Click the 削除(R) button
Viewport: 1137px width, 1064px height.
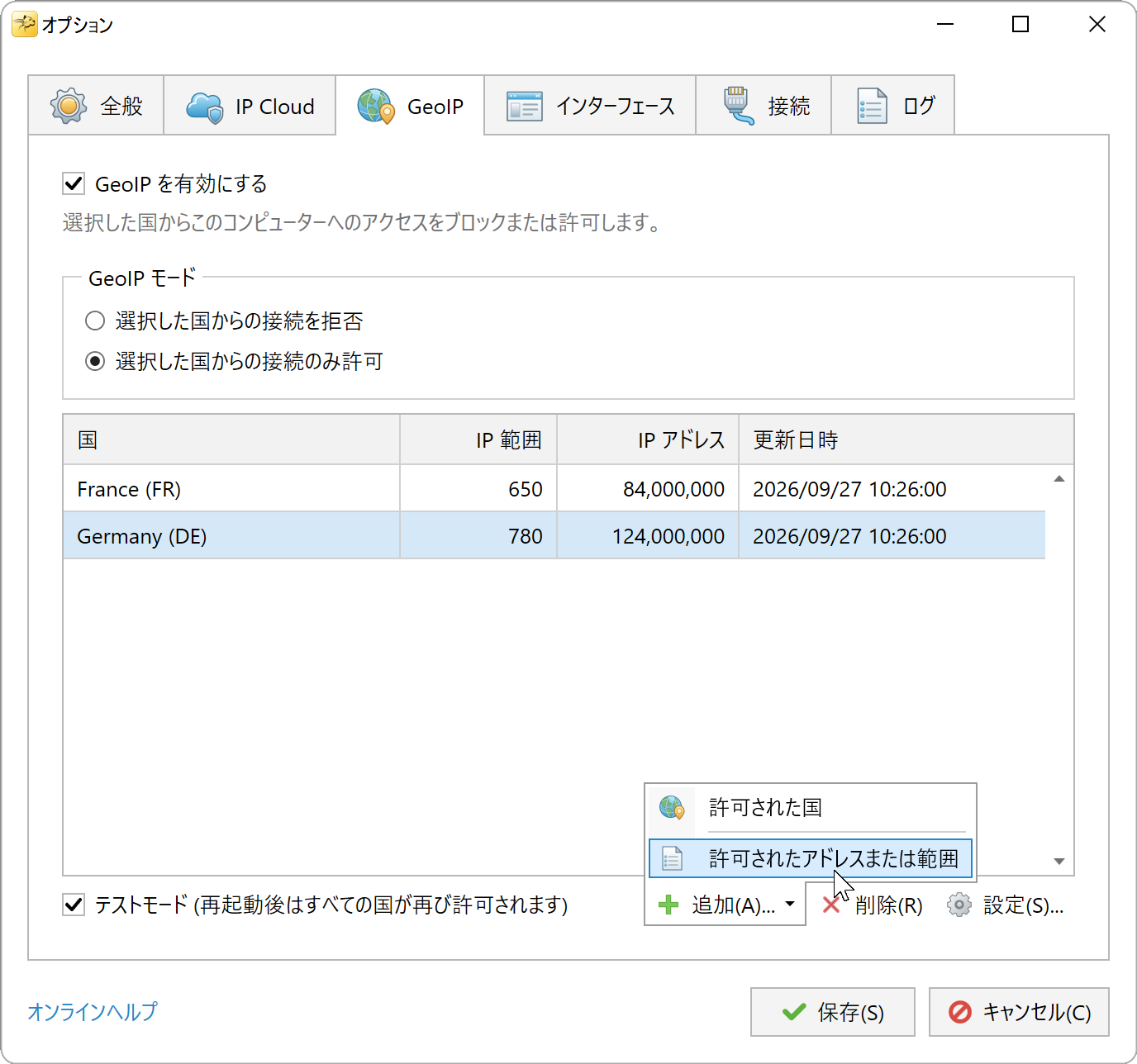[873, 905]
